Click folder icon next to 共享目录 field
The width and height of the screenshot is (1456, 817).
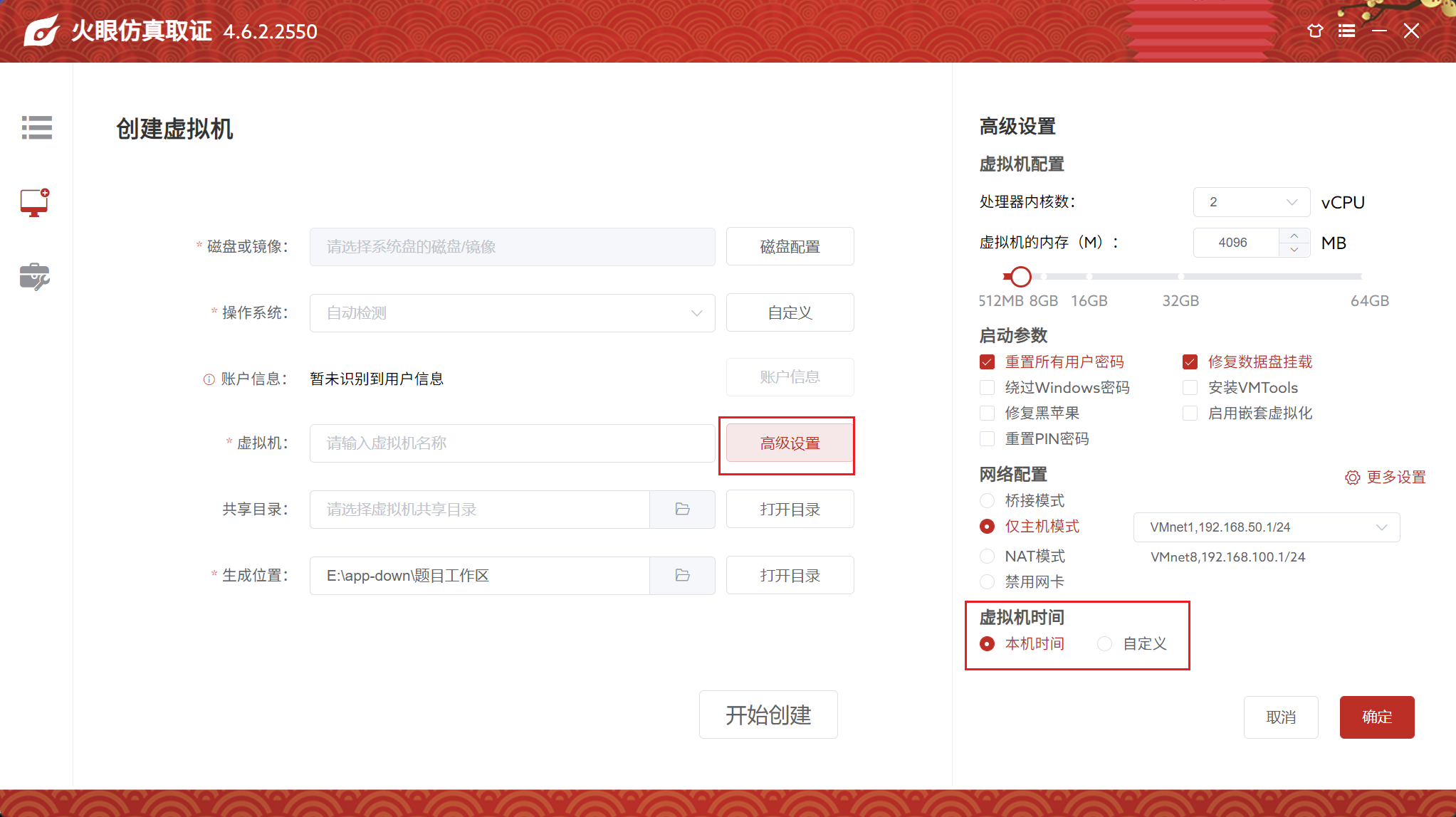pos(682,510)
